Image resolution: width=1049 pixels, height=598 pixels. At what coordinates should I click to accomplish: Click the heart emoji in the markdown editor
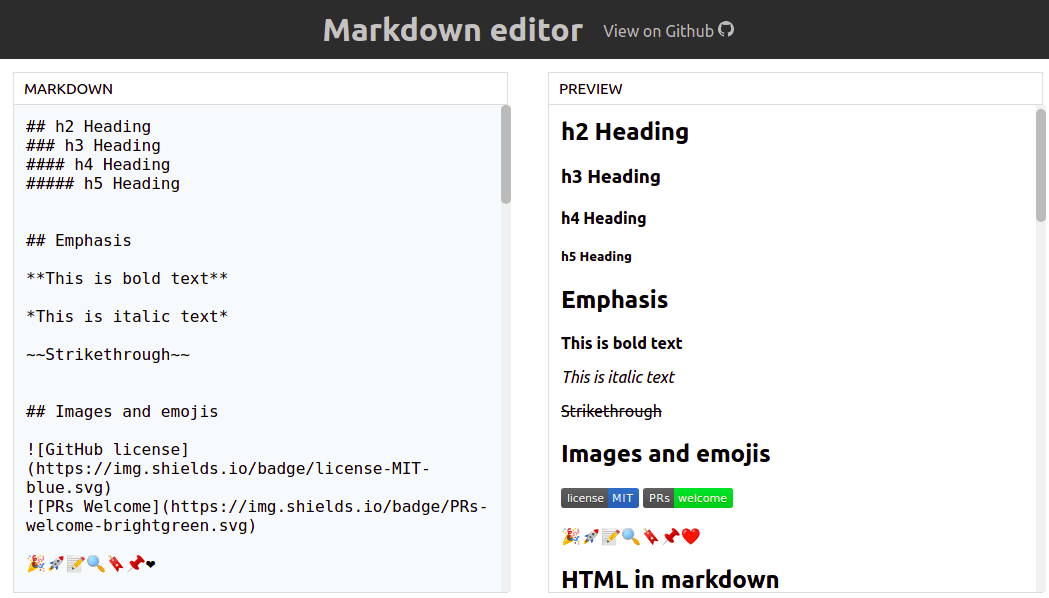151,564
